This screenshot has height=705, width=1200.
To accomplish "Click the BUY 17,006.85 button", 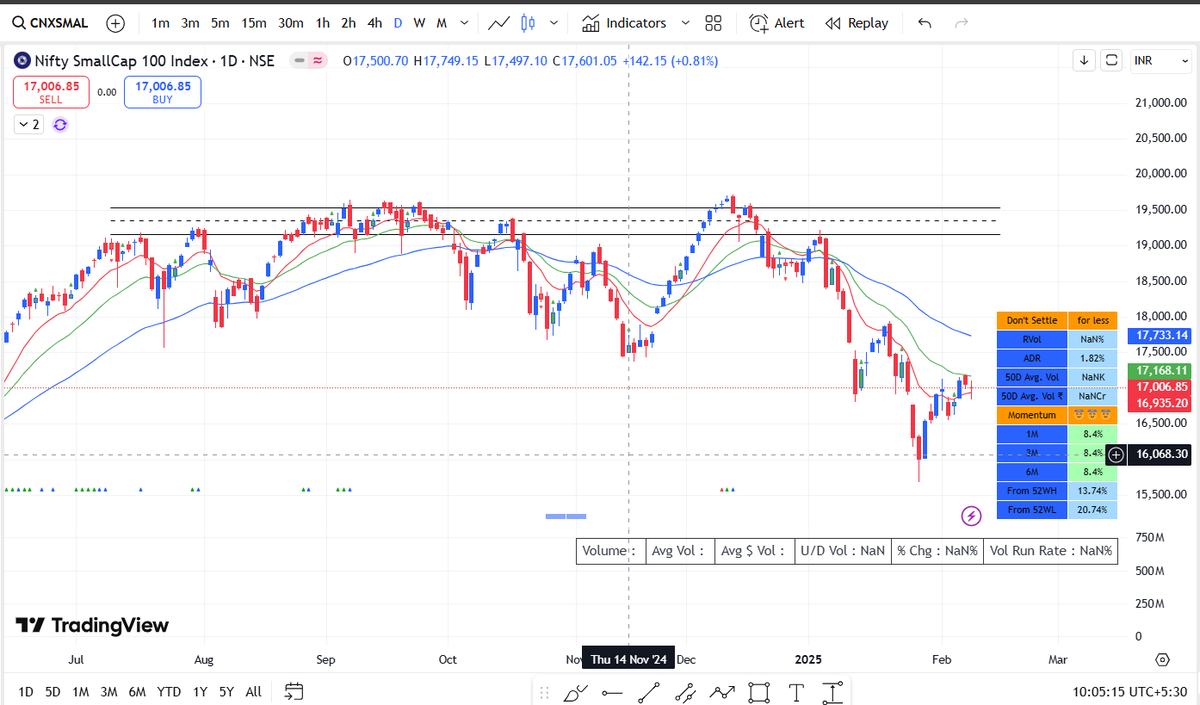I will pos(162,91).
